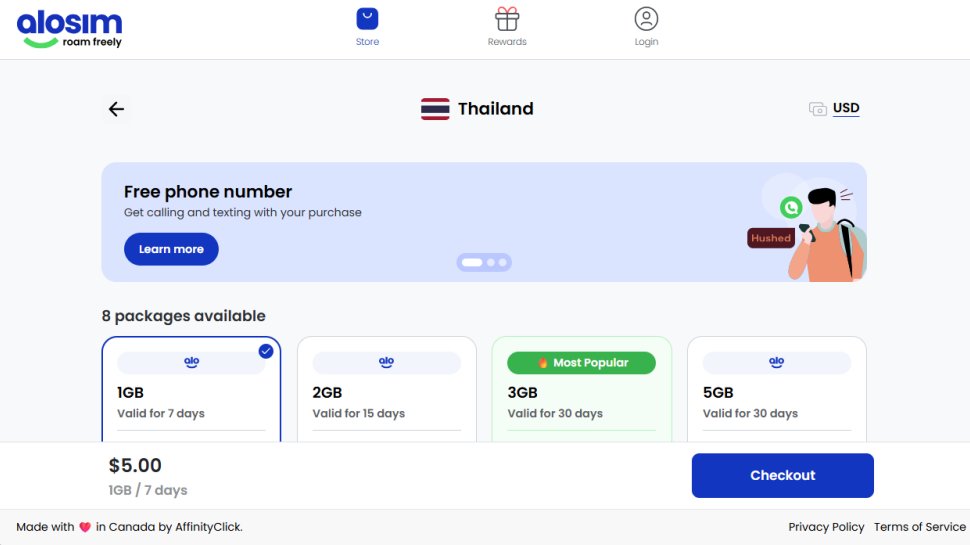Viewport: 970px width, 545px height.
Task: Open the Store tab
Action: click(x=367, y=28)
